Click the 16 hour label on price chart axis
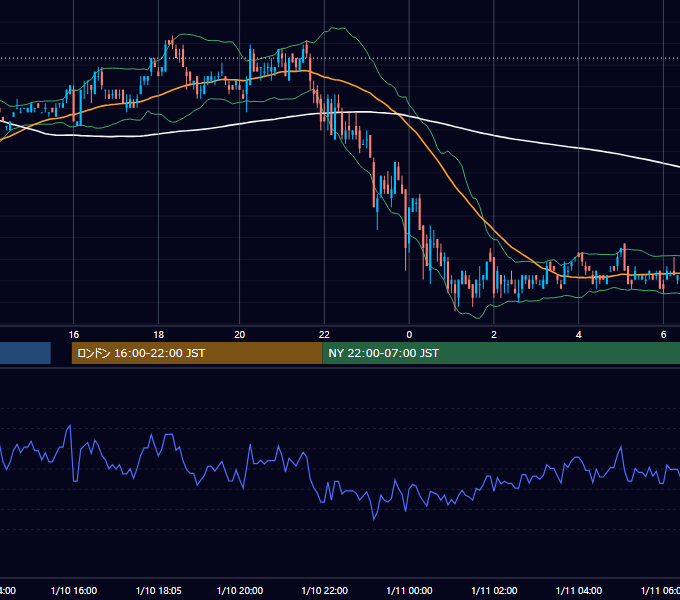 point(74,335)
